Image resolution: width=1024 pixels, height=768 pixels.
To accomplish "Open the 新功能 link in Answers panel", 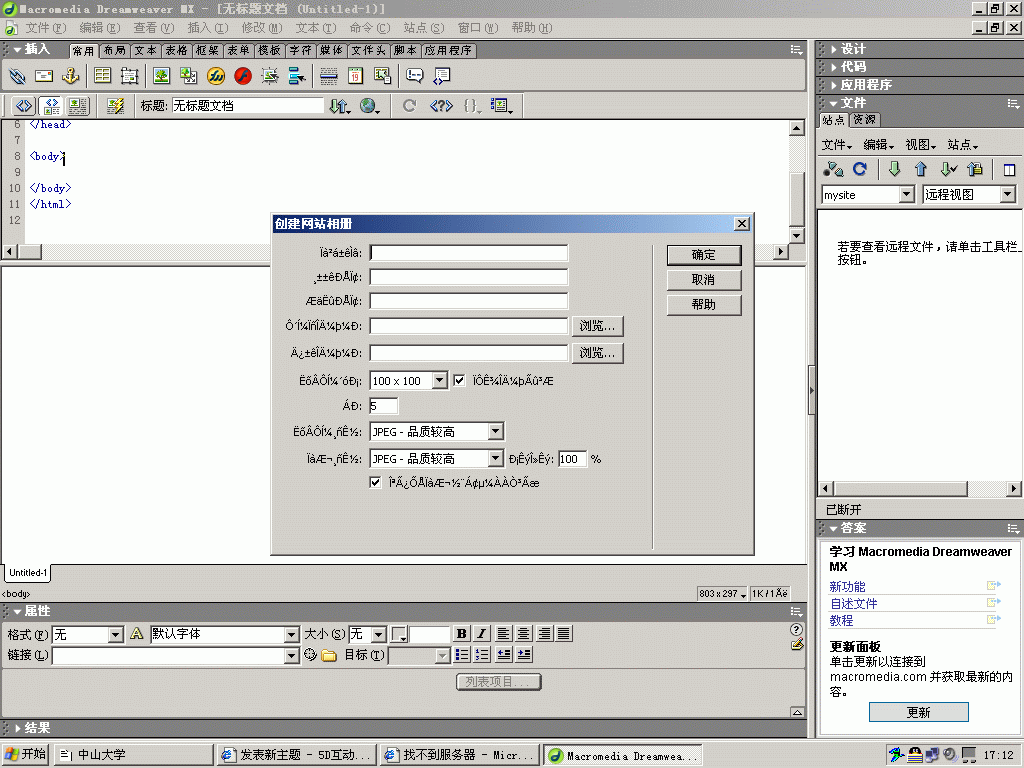I will 847,586.
